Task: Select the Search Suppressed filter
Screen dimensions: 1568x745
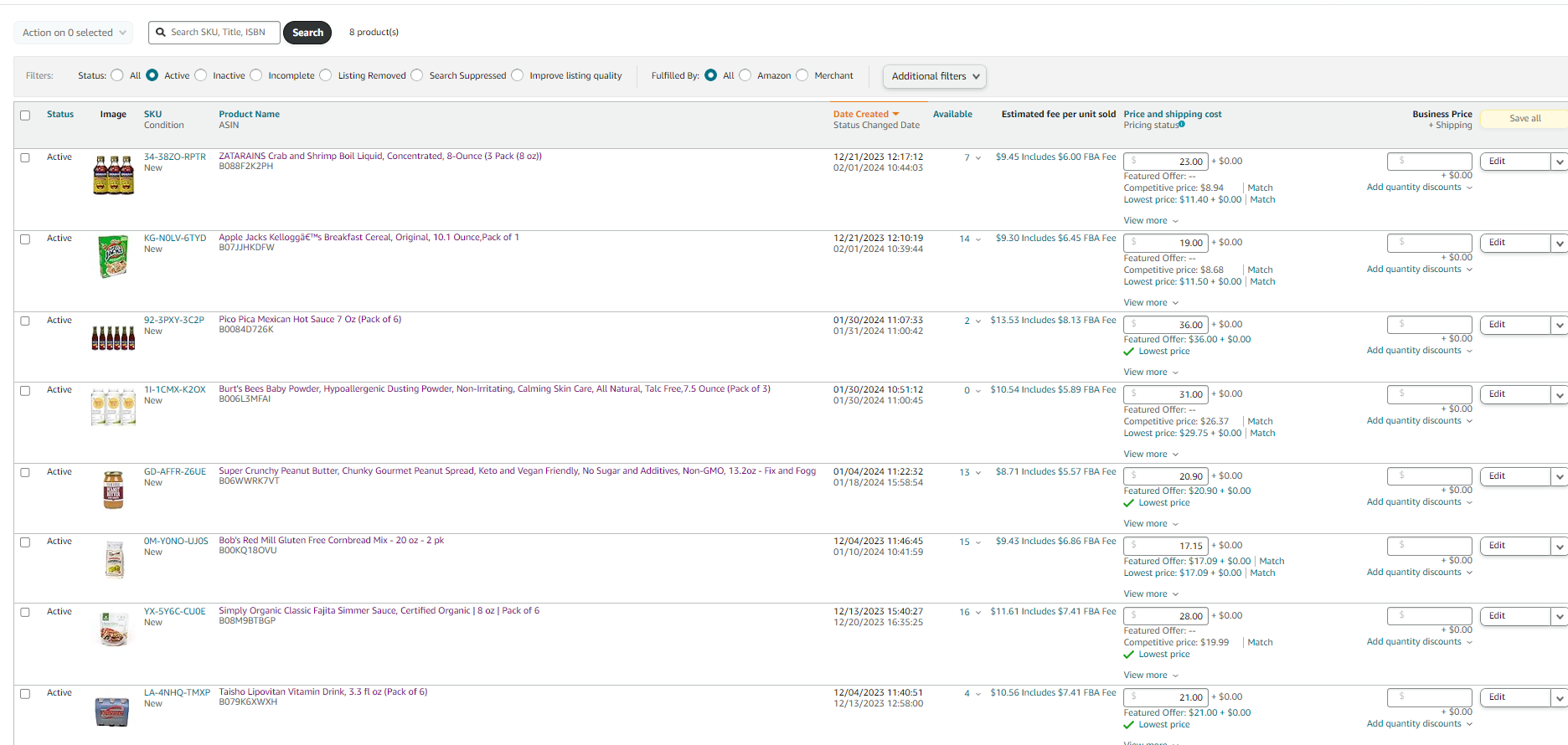Action: pyautogui.click(x=417, y=75)
